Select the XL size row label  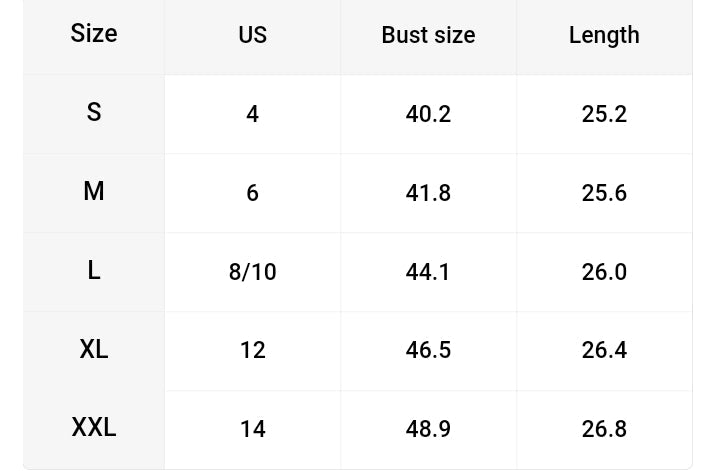click(94, 350)
